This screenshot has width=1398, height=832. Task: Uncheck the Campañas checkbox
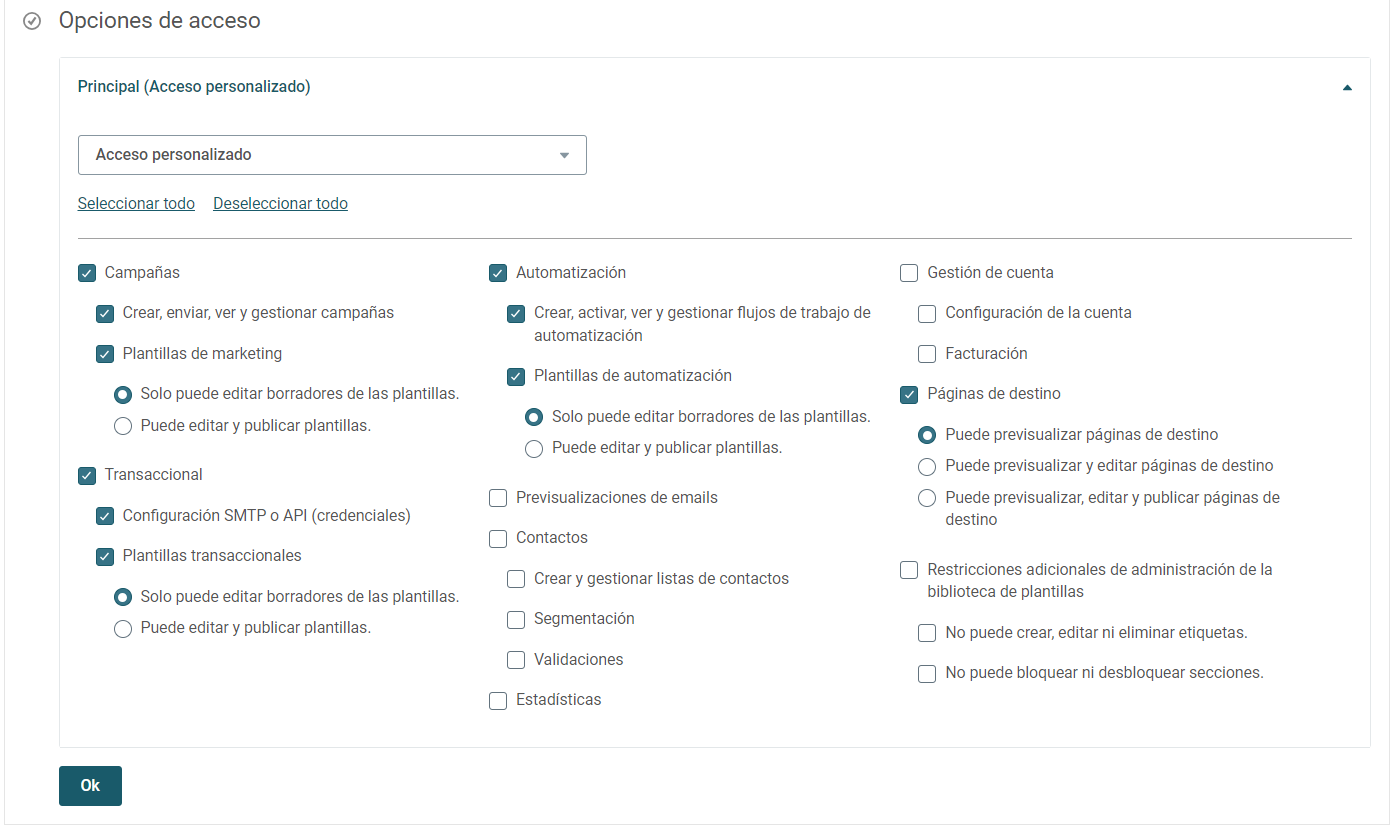pyautogui.click(x=87, y=273)
